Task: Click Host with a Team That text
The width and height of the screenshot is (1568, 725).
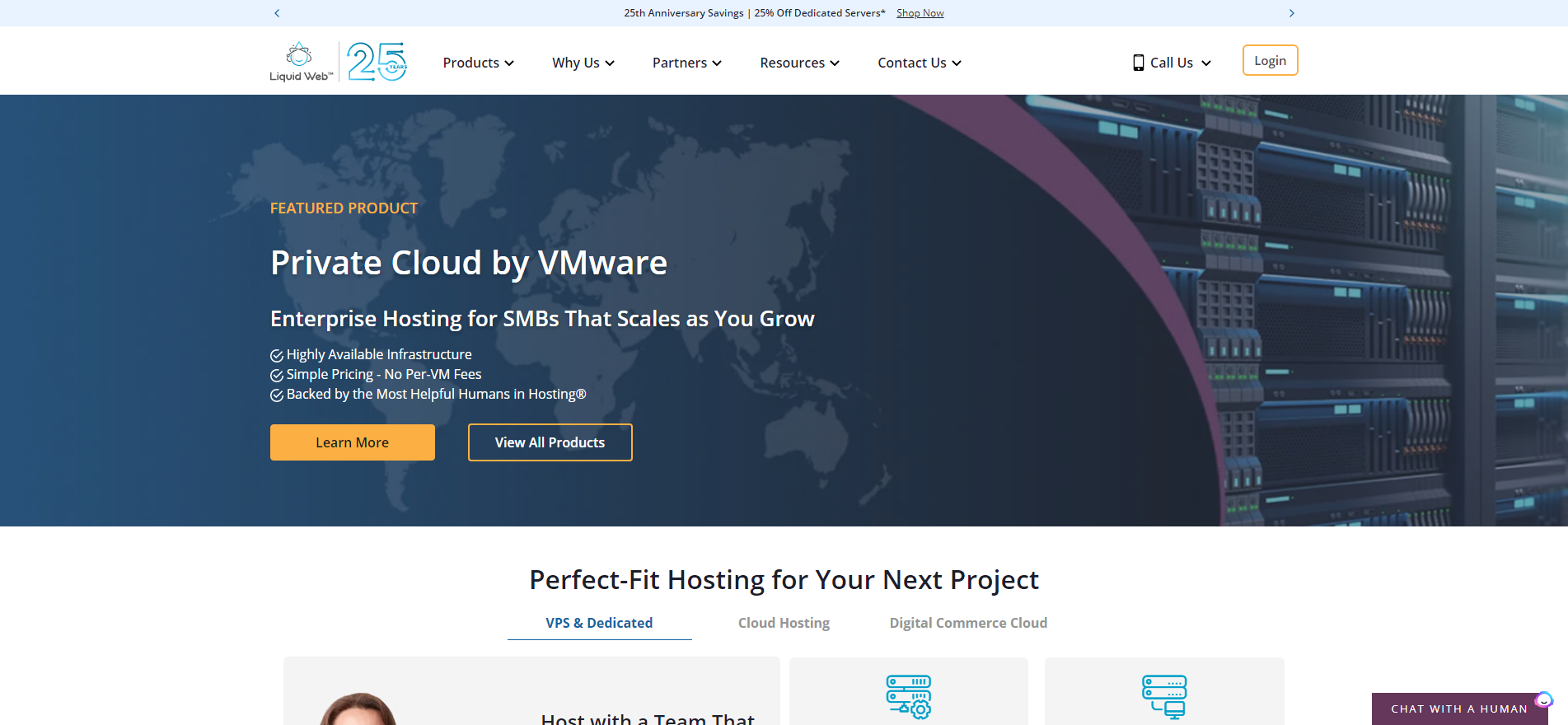Action: pos(648,718)
